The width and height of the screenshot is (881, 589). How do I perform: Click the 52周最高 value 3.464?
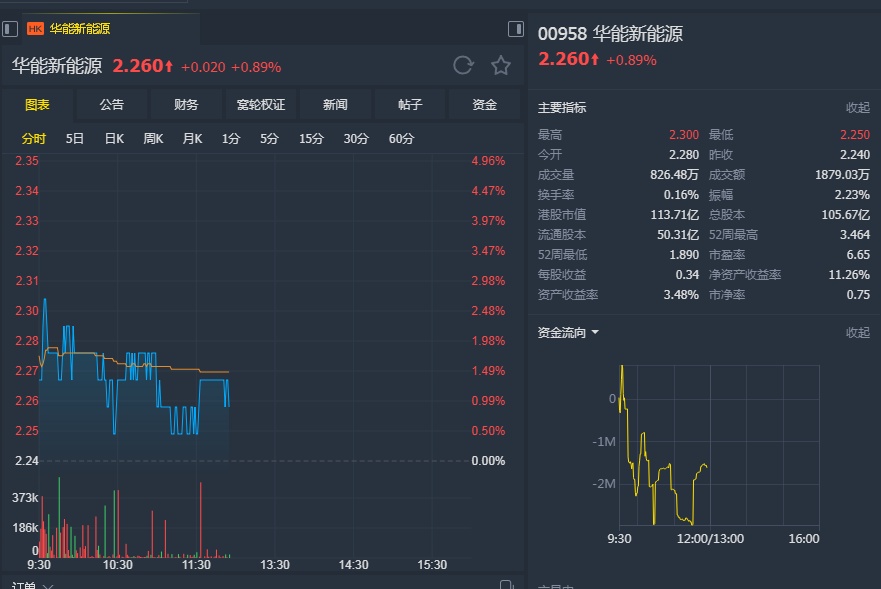(x=855, y=235)
